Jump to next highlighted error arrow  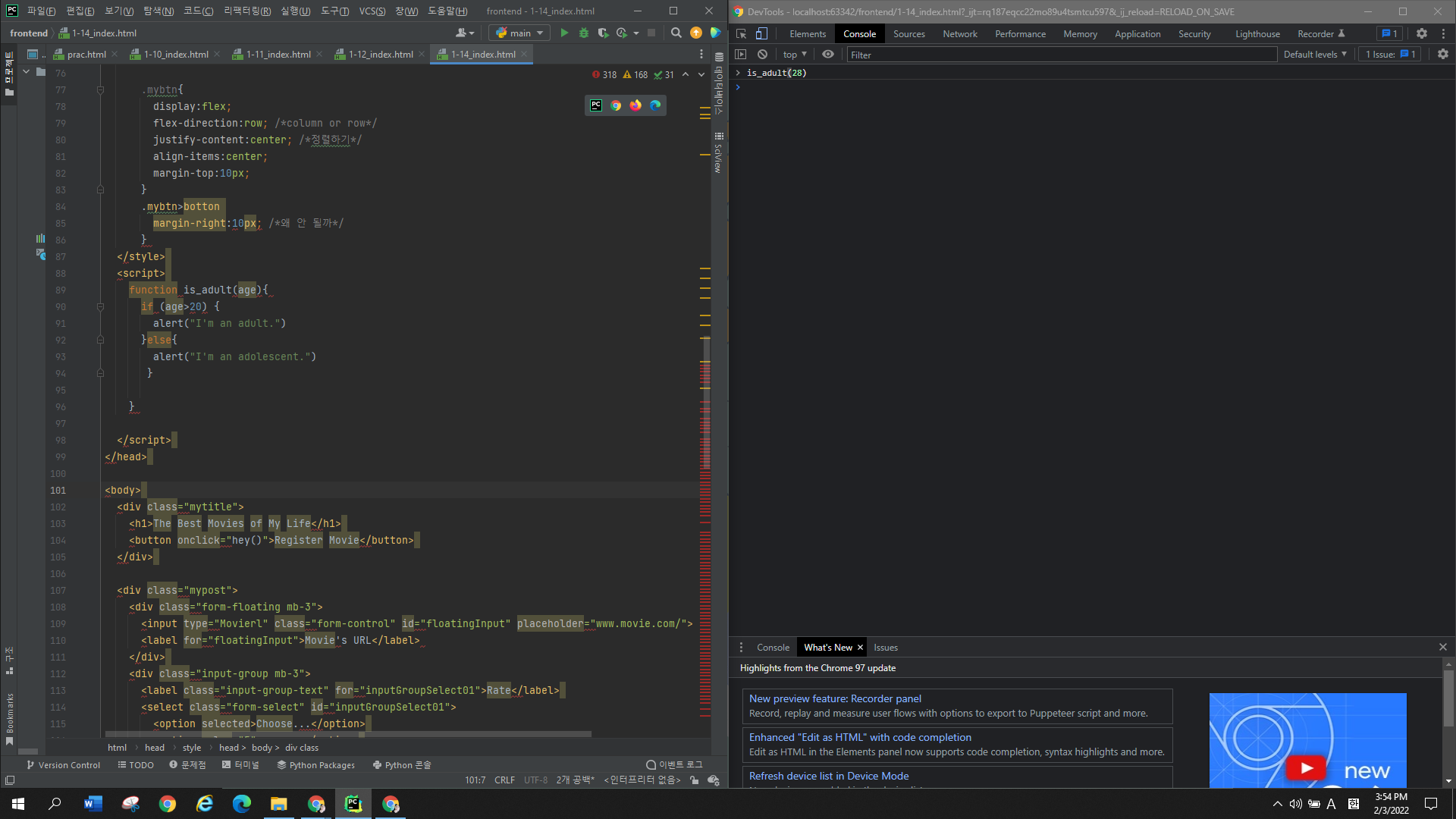coord(701,74)
